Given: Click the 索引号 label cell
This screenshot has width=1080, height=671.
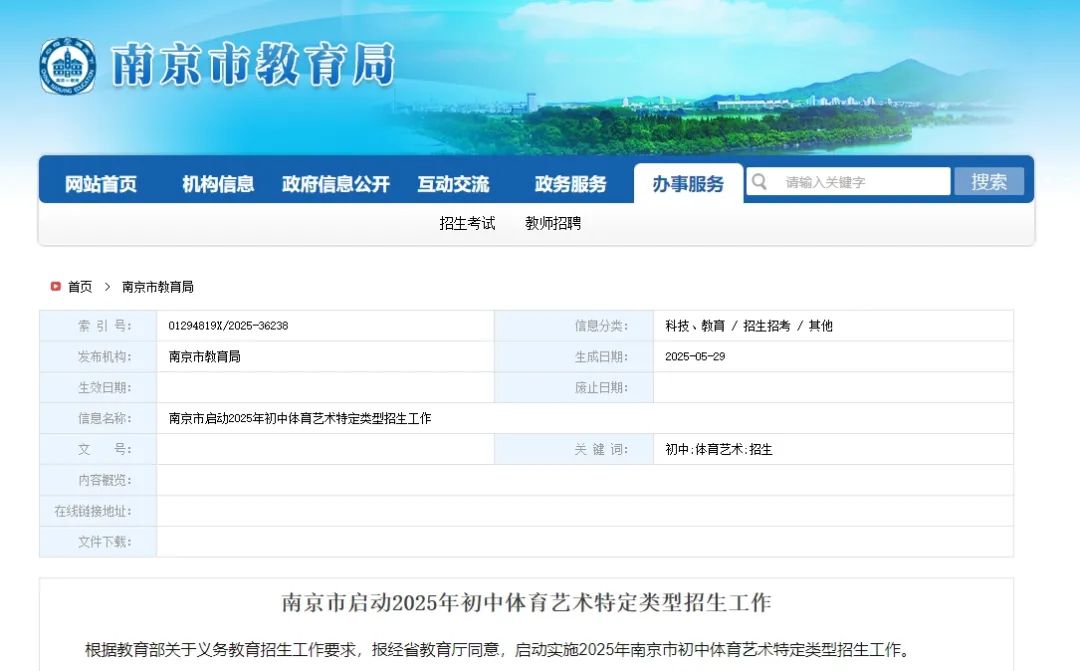Looking at the screenshot, I should point(98,326).
